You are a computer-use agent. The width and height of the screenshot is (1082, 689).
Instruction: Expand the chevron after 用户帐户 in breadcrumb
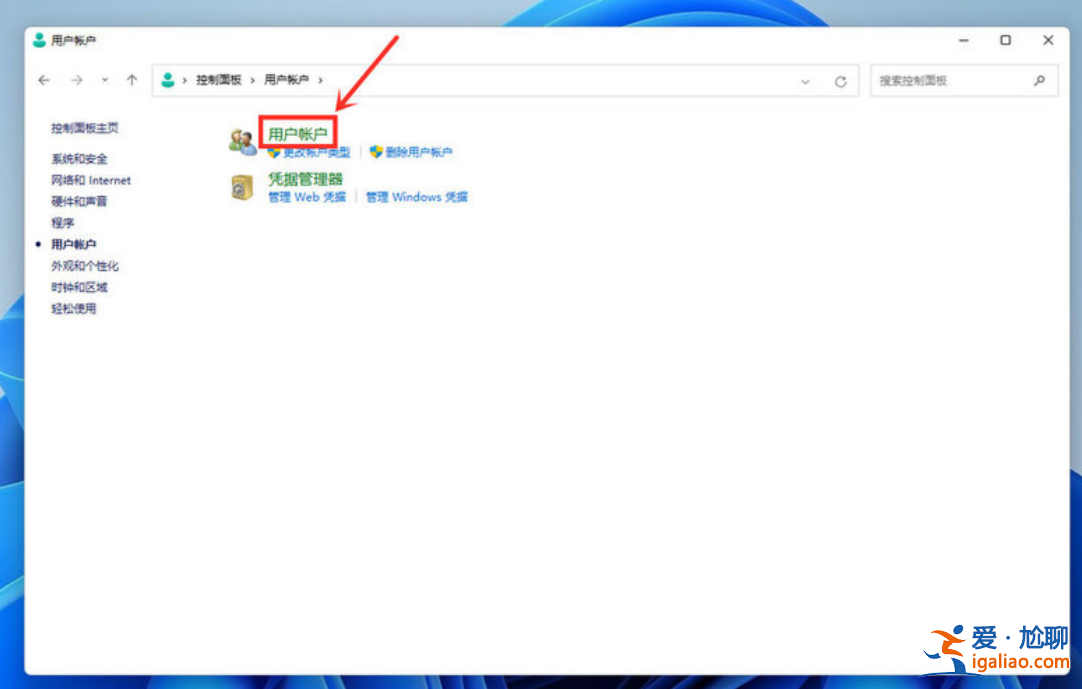pos(320,80)
